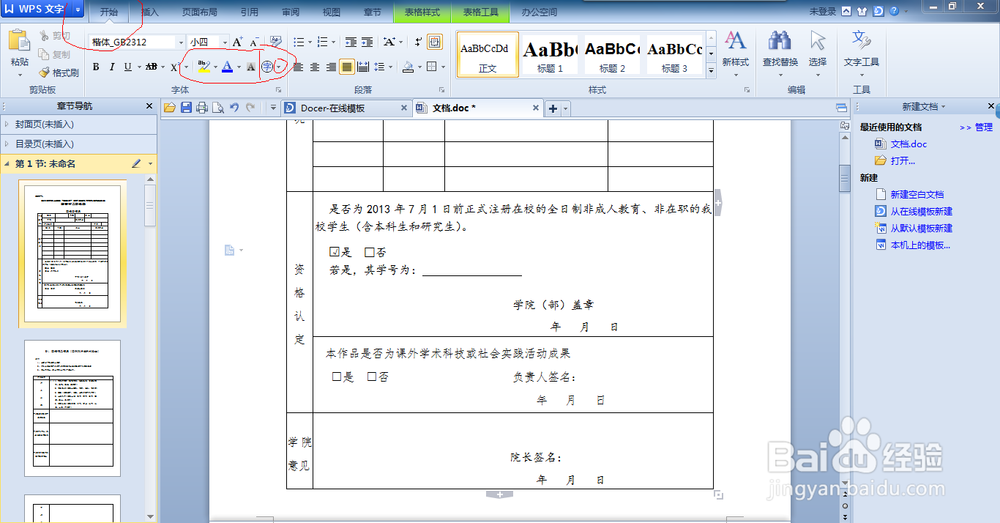Apply Underline formatting

(128, 67)
